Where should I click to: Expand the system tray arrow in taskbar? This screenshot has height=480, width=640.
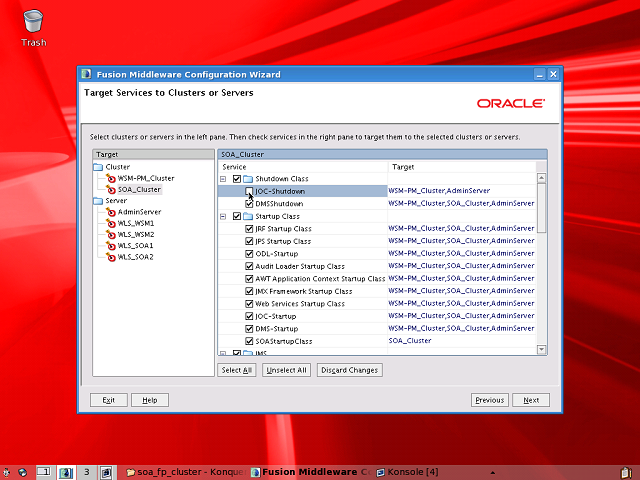(x=493, y=473)
